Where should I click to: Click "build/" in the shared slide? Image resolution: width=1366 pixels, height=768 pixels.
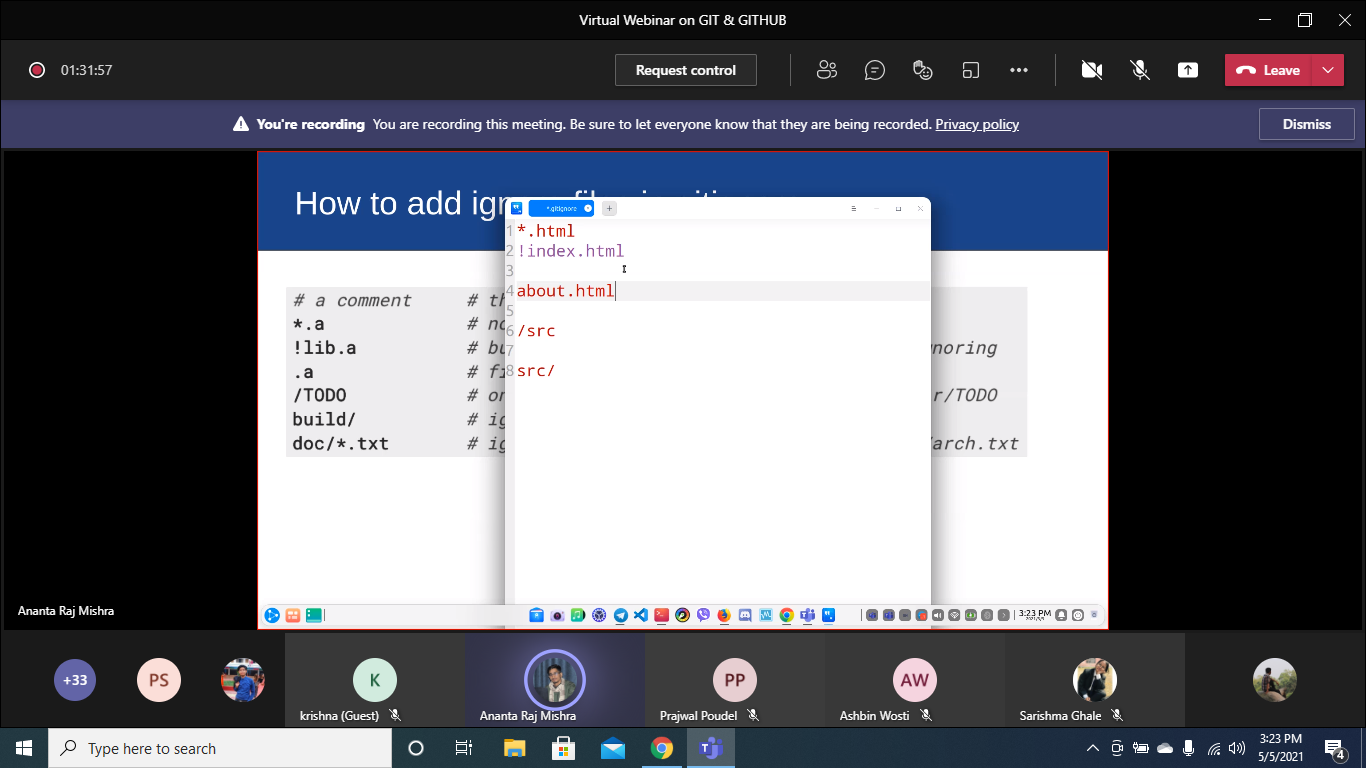pyautogui.click(x=324, y=419)
